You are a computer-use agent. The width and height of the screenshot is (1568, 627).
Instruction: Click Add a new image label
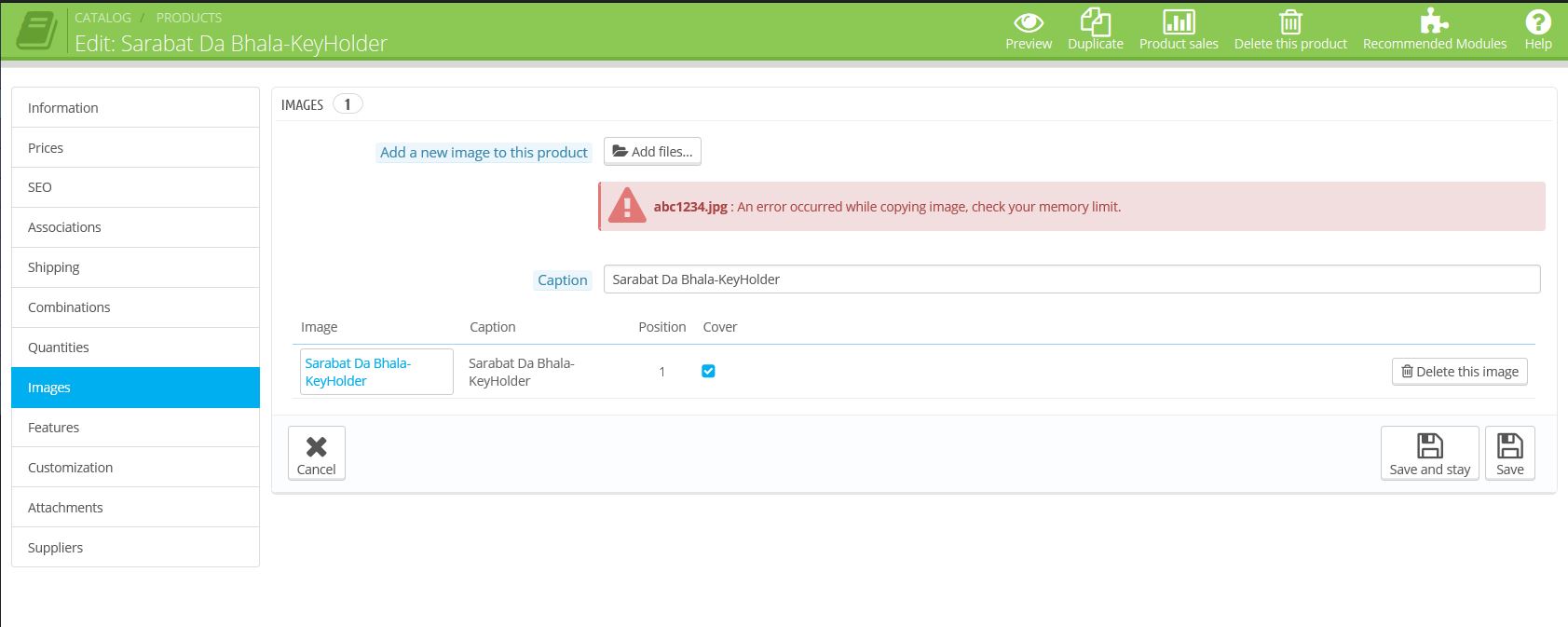point(484,152)
